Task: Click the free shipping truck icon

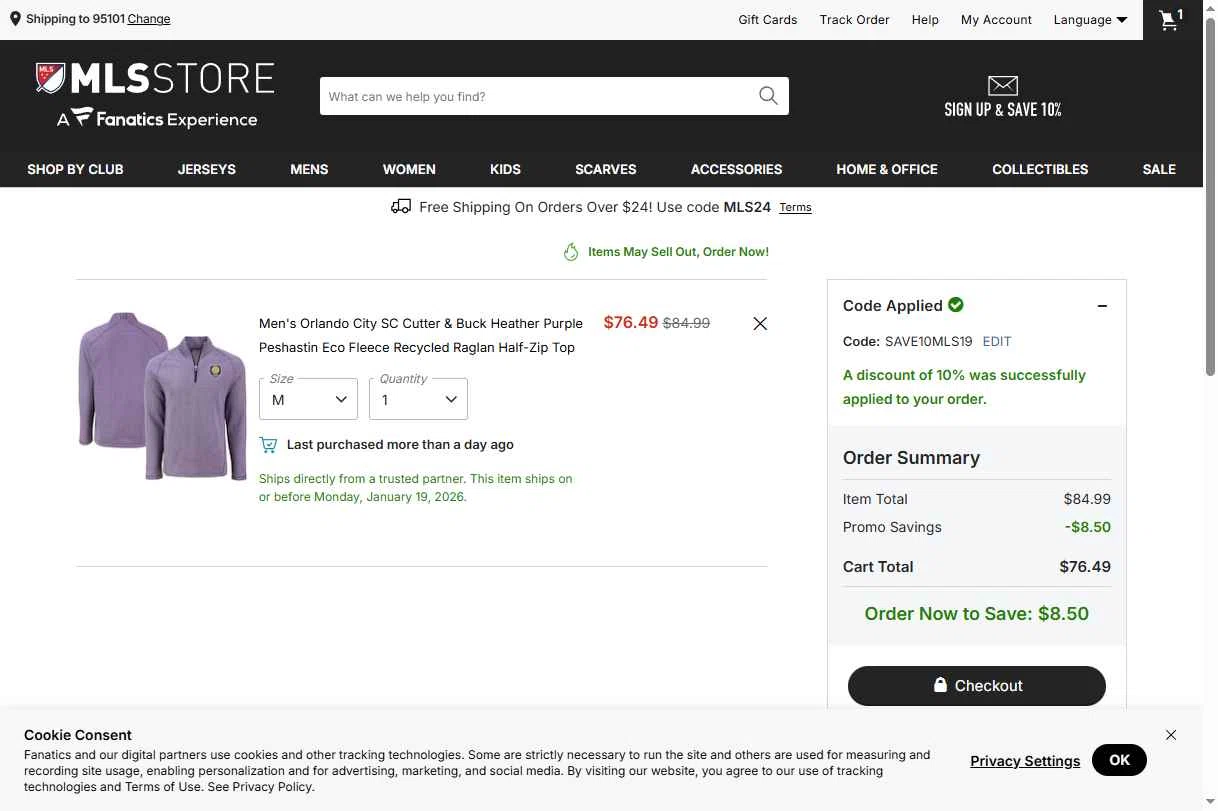Action: pos(401,206)
